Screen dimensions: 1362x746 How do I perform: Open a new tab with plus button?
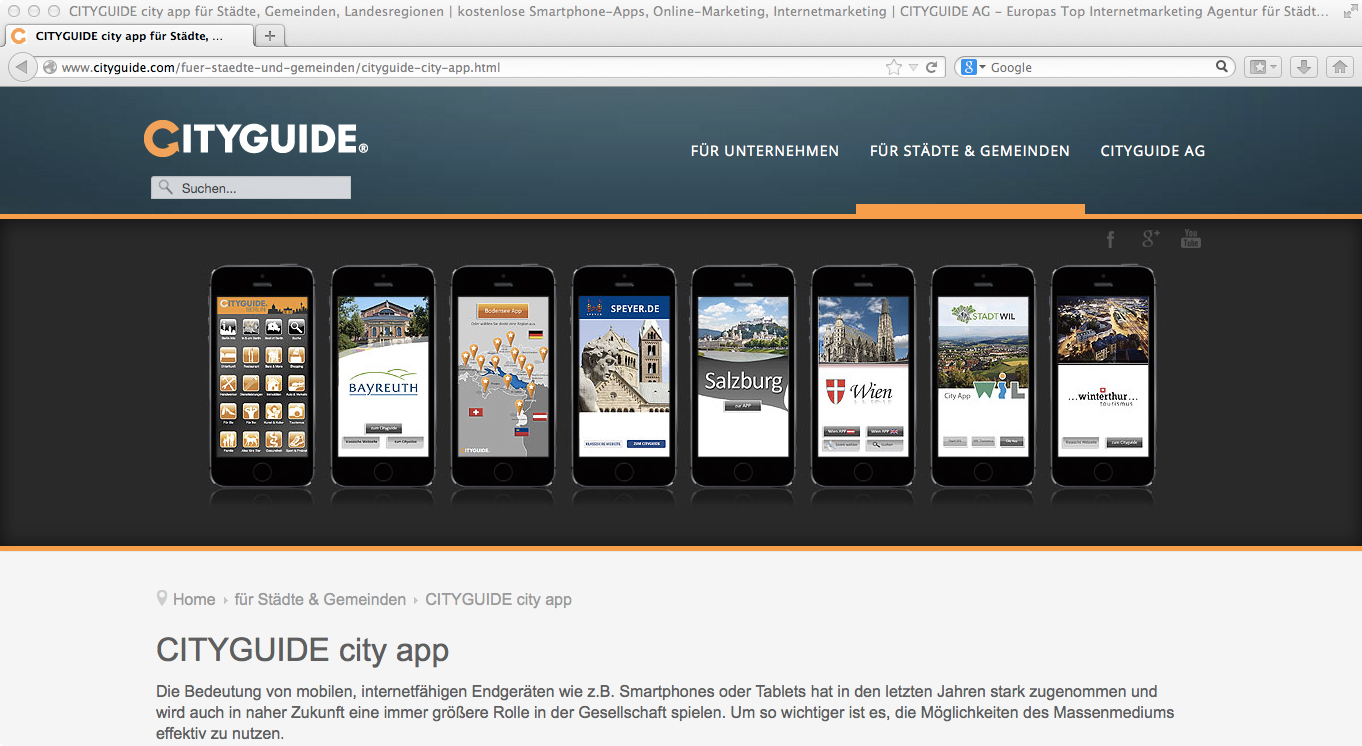coord(270,35)
